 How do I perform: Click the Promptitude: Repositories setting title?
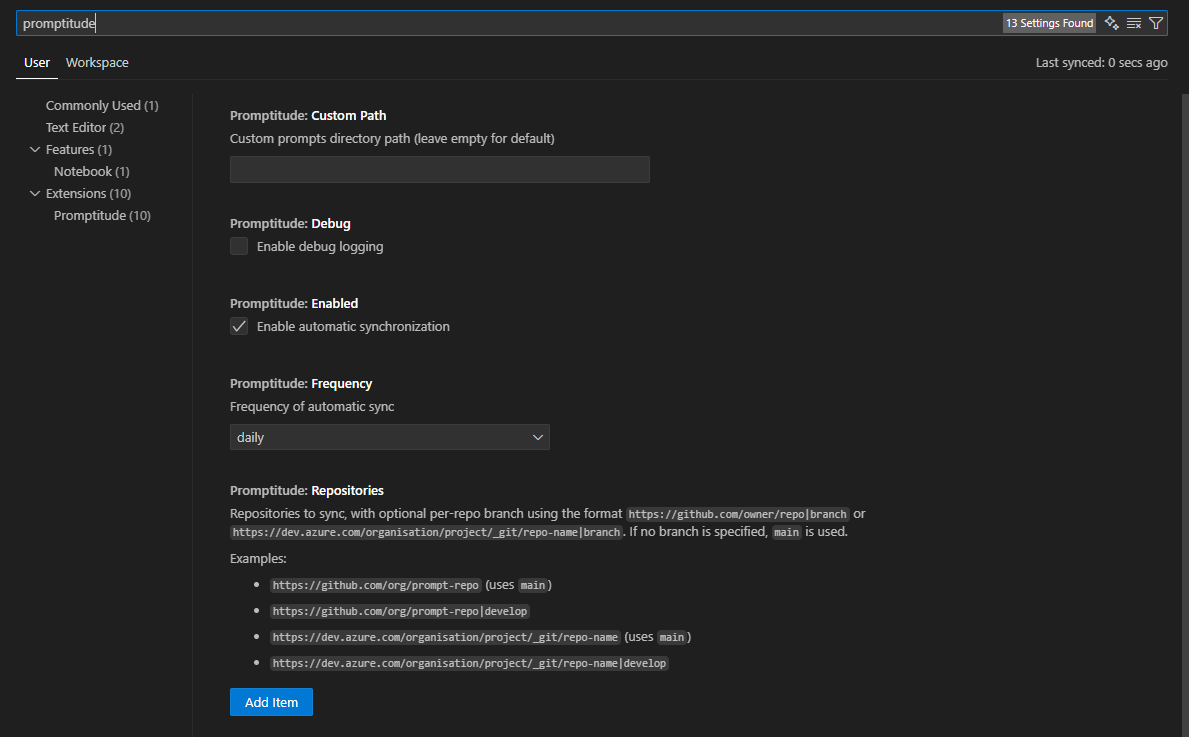307,491
